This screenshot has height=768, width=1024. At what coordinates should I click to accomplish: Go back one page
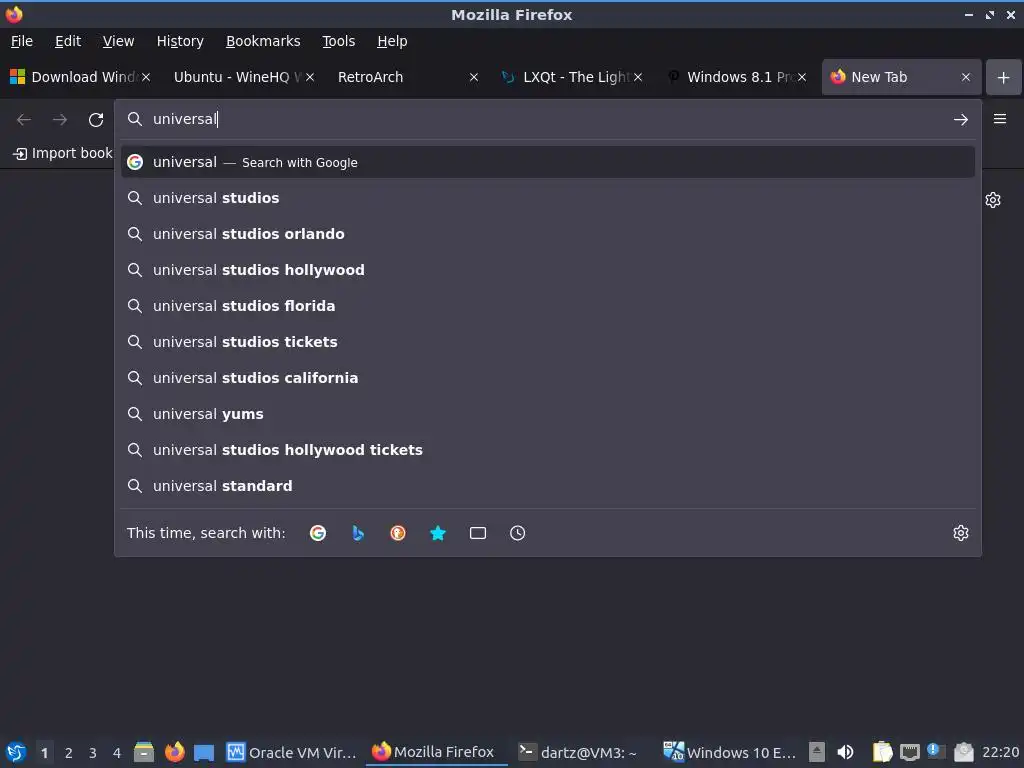pyautogui.click(x=24, y=120)
